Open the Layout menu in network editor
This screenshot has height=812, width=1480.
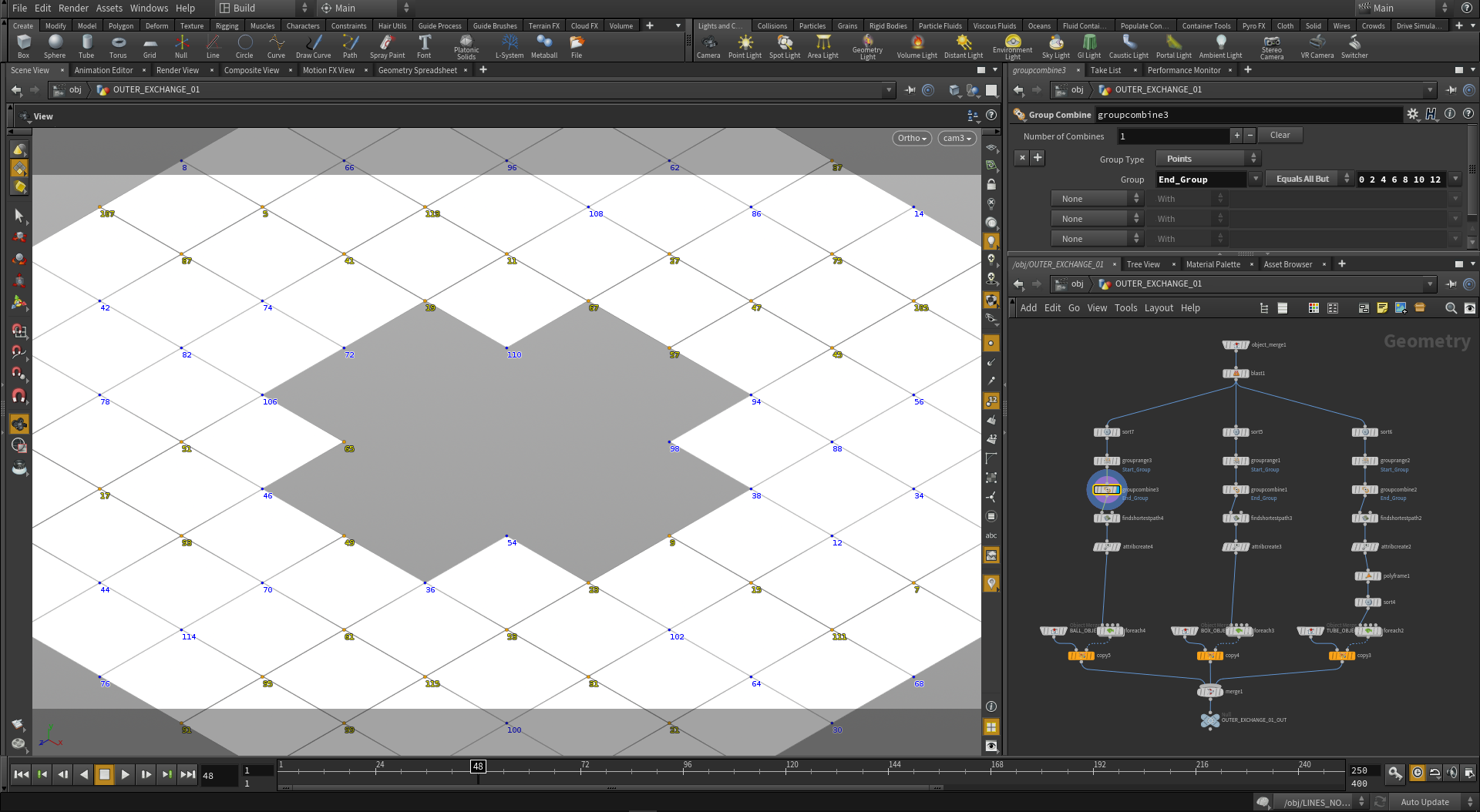[x=1159, y=308]
